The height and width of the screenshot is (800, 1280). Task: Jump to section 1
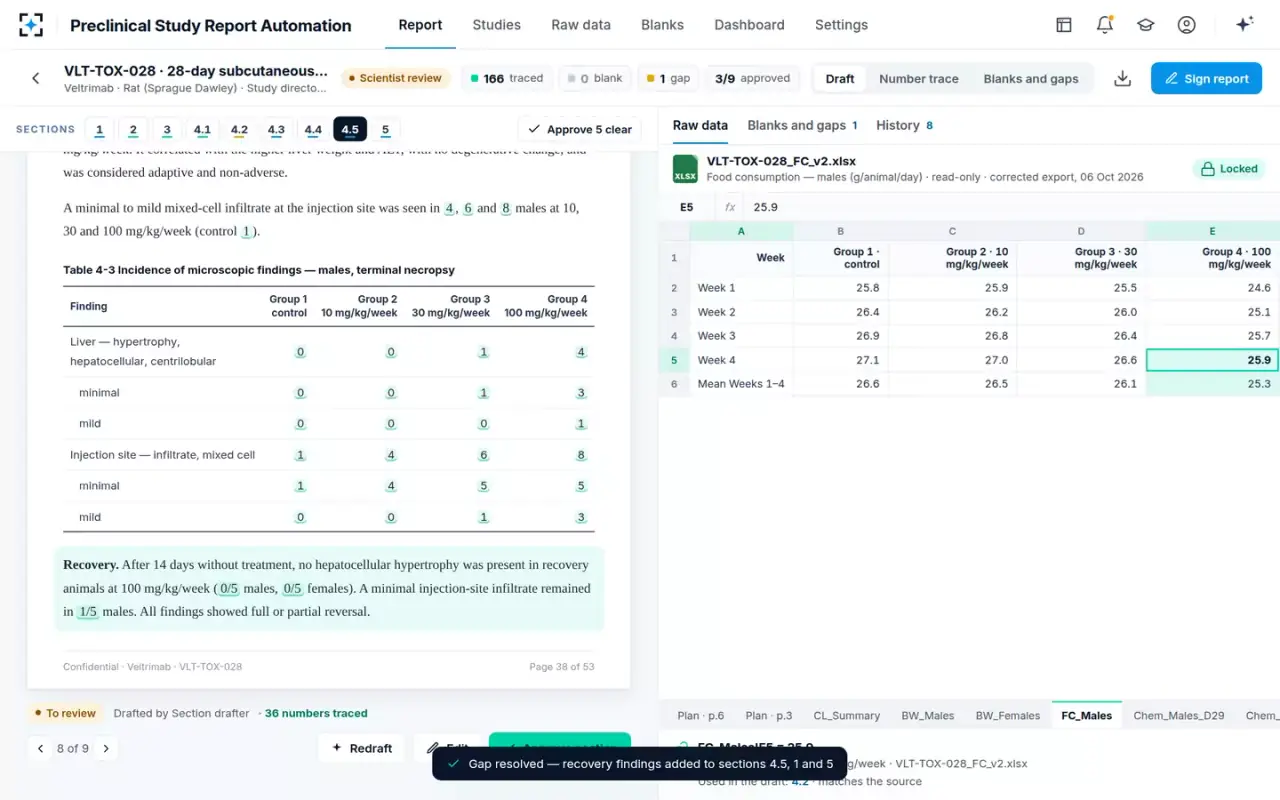[100, 129]
